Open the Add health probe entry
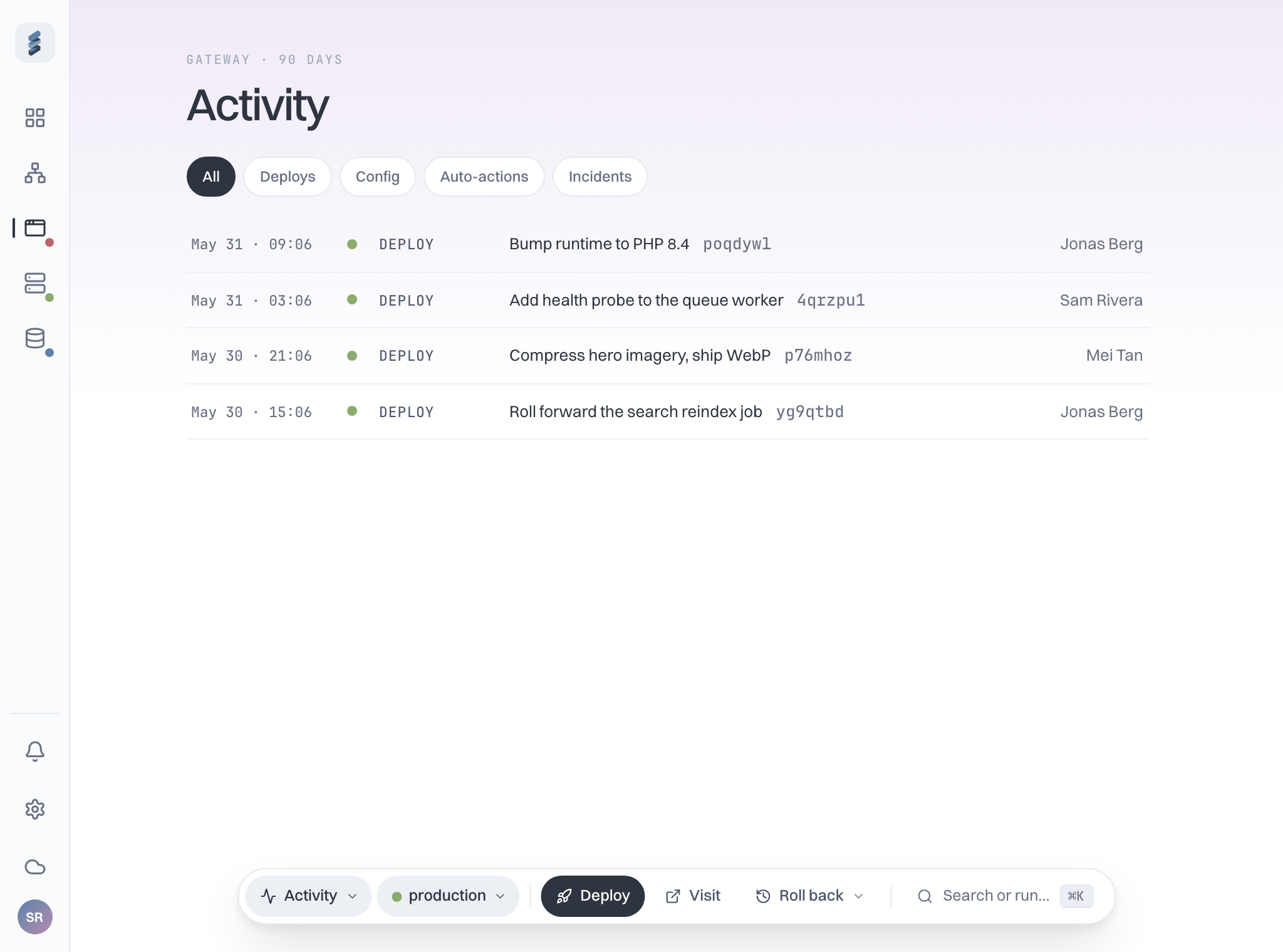Image resolution: width=1283 pixels, height=952 pixels. (x=668, y=300)
